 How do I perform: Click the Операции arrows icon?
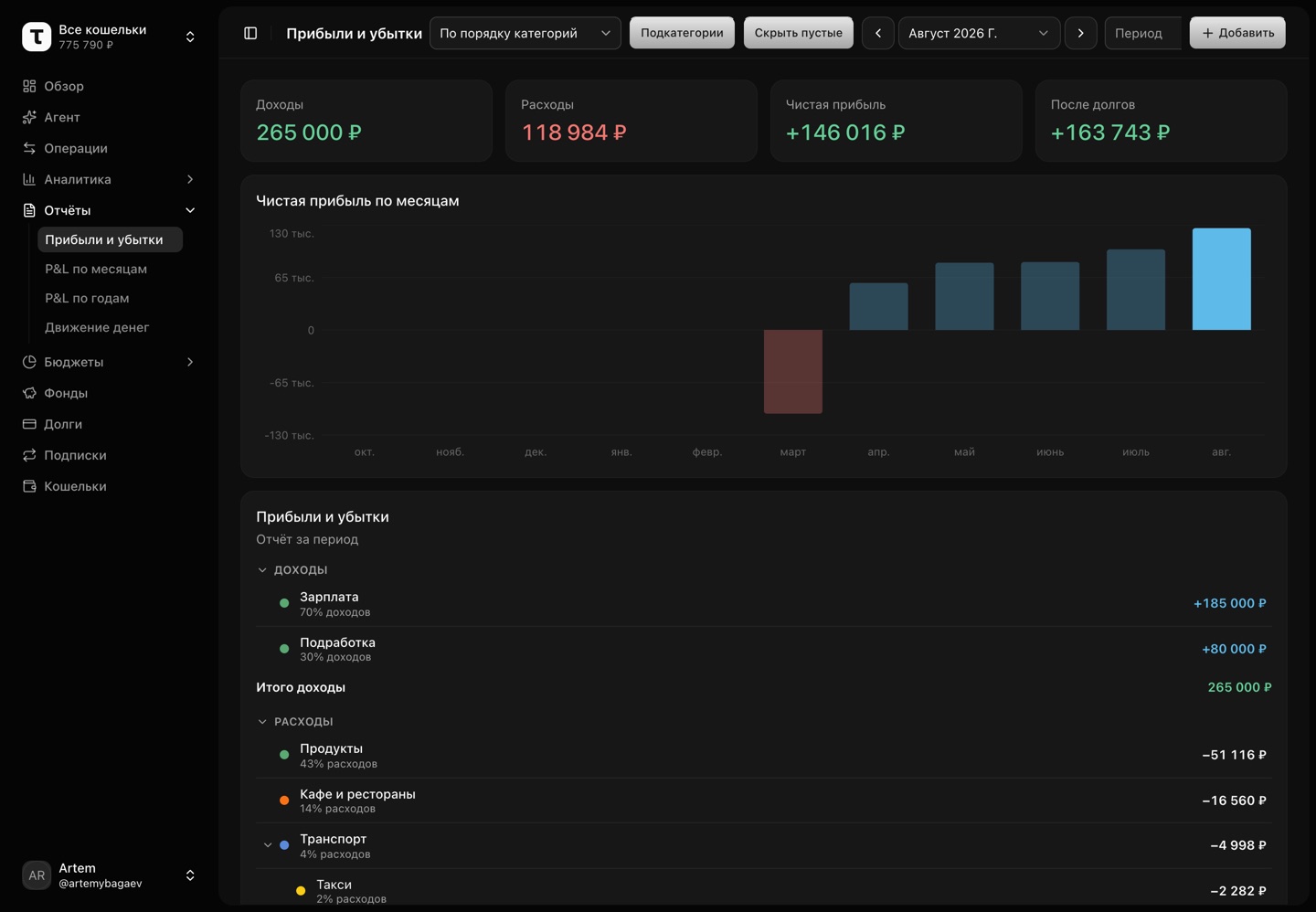(29, 148)
